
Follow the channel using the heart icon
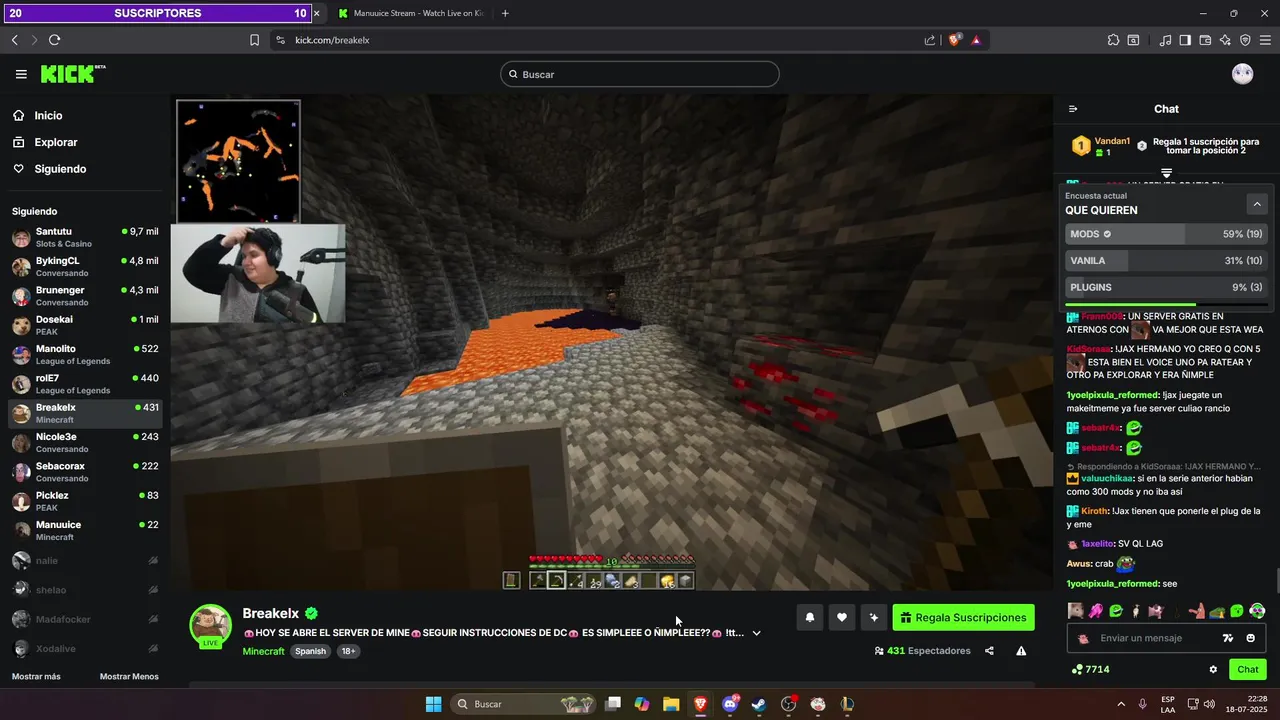click(842, 618)
